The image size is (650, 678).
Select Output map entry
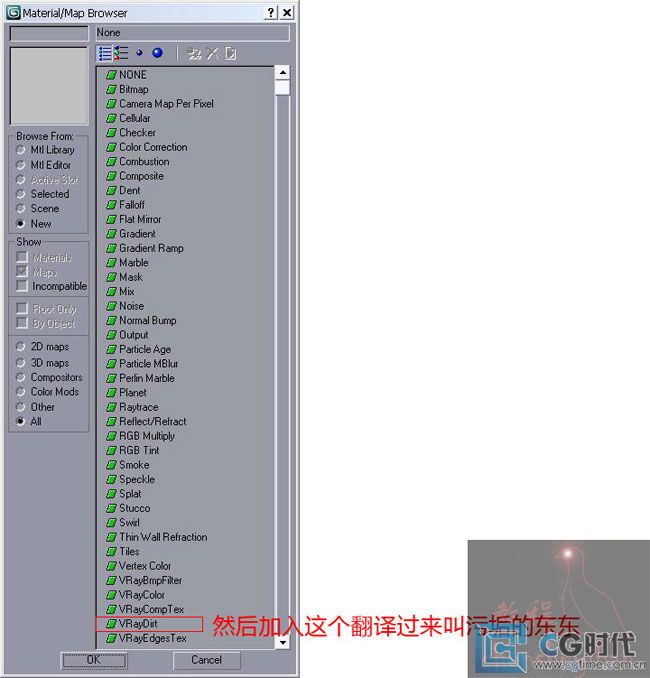[x=134, y=335]
